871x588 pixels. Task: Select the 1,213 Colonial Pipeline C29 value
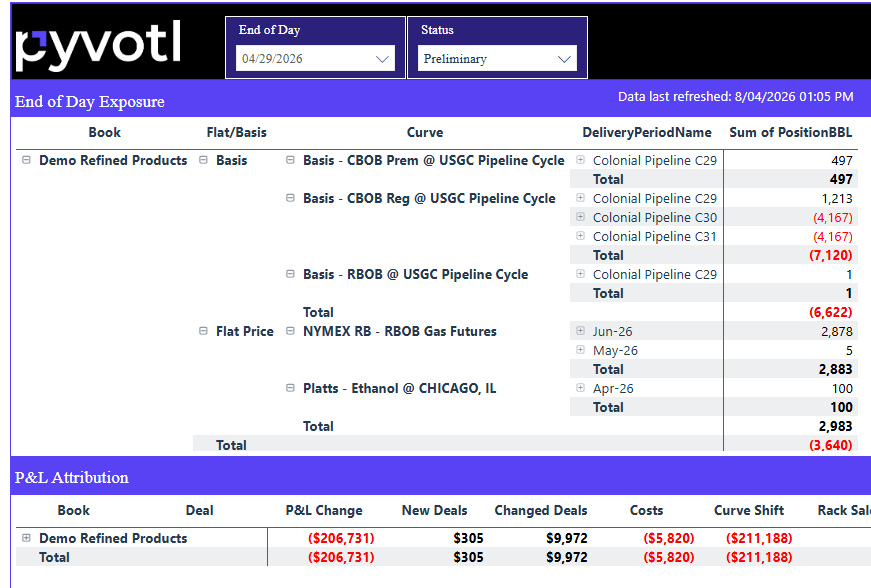(837, 198)
